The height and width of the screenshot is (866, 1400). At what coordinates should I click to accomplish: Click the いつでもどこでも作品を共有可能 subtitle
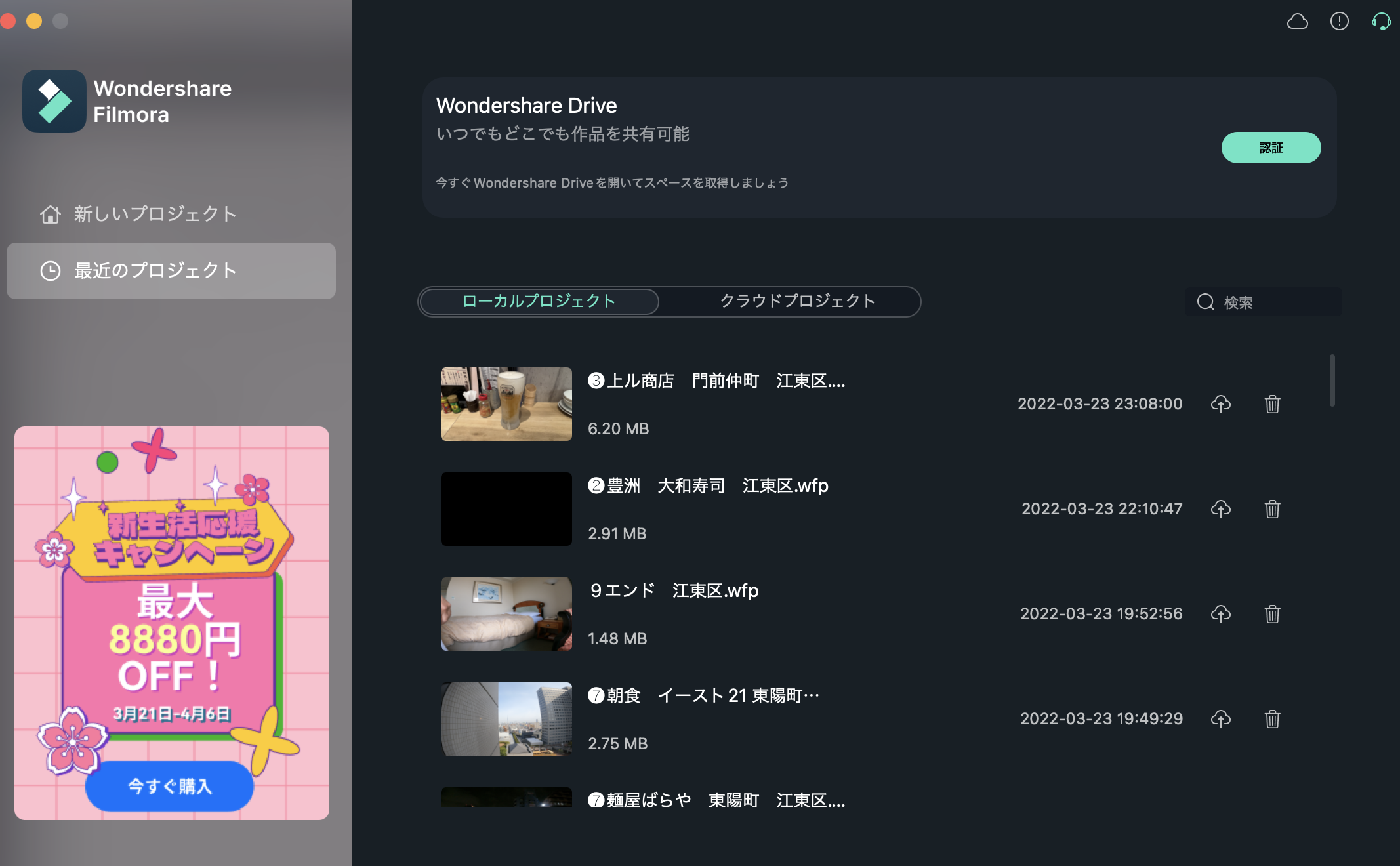[x=563, y=134]
